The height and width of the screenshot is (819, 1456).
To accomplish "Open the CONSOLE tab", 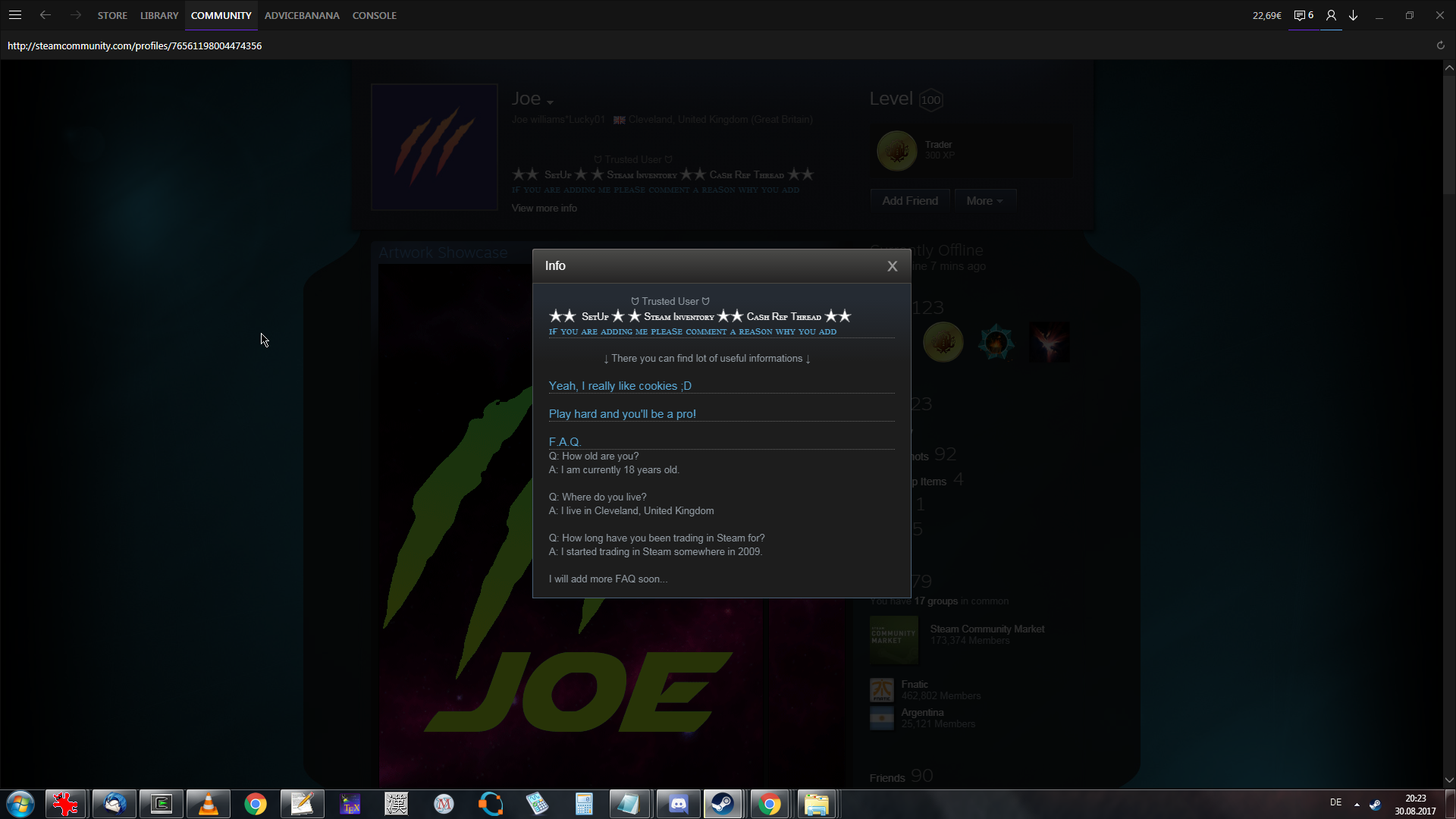I will (374, 15).
